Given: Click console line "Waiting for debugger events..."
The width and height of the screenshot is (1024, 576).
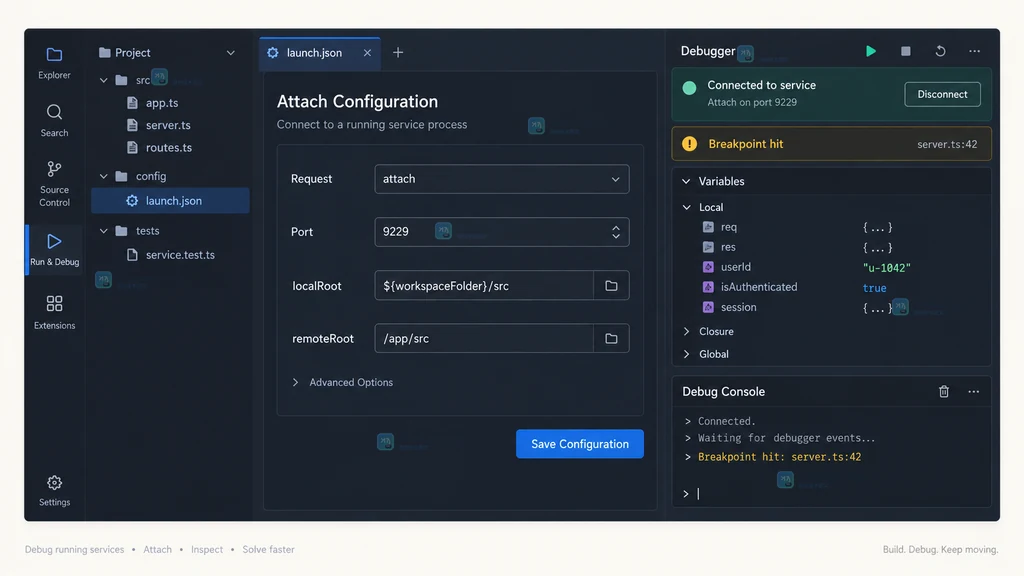Looking at the screenshot, I should tap(786, 438).
